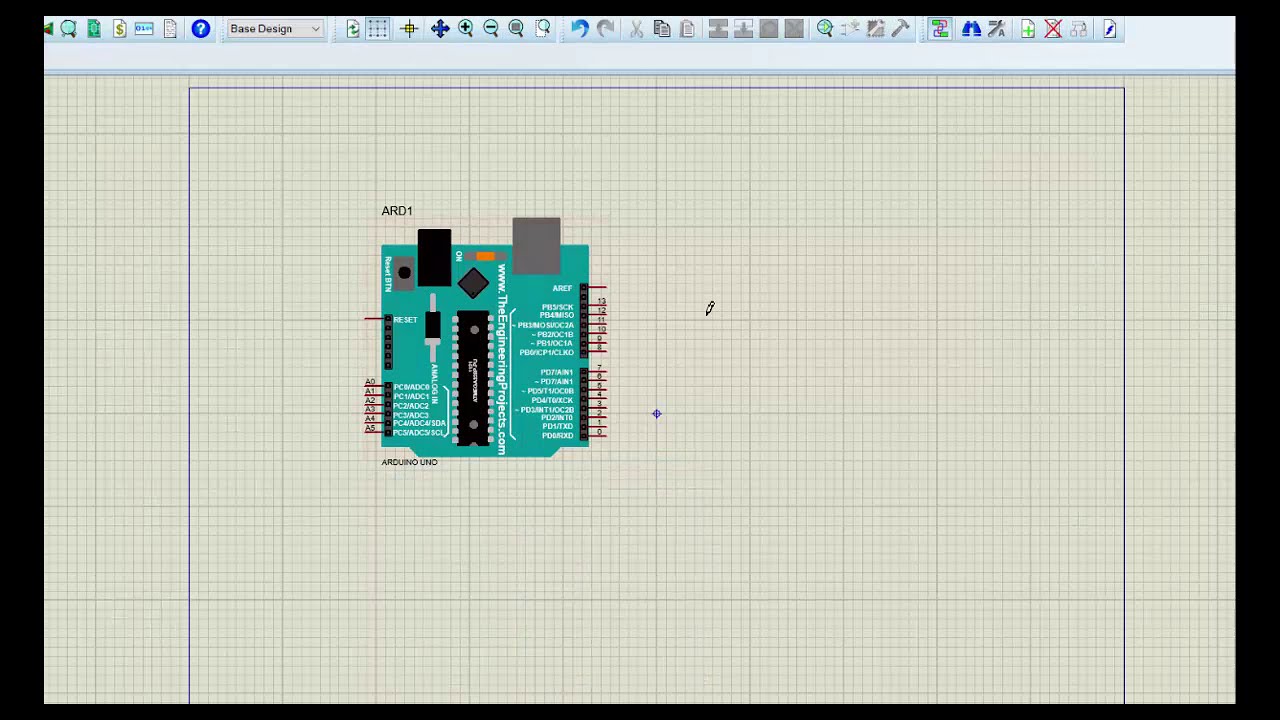
Task: Select the Decompose hammer icon
Action: 900,29
